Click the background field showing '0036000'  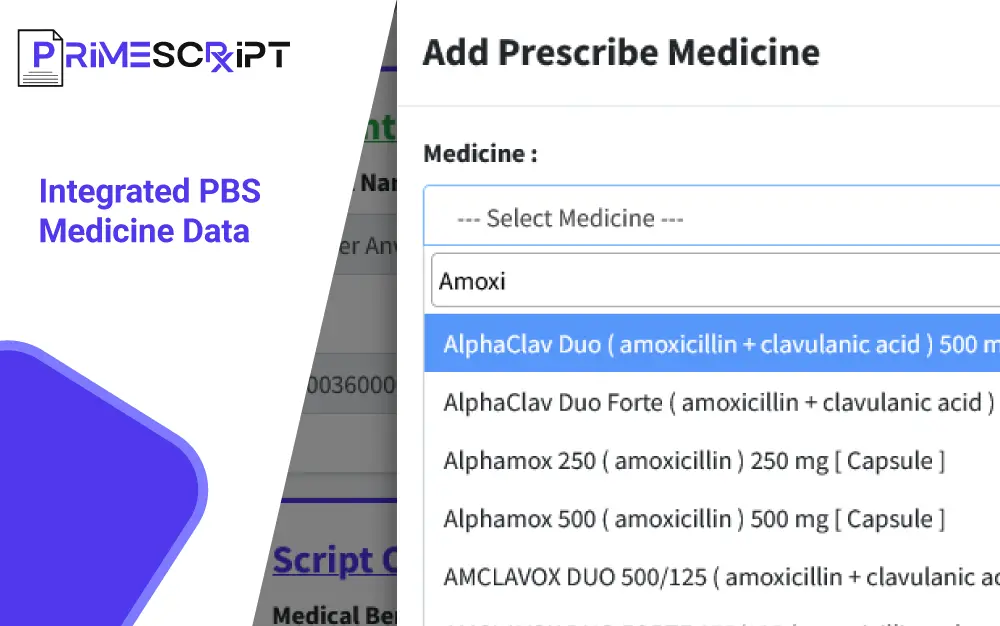[x=350, y=385]
